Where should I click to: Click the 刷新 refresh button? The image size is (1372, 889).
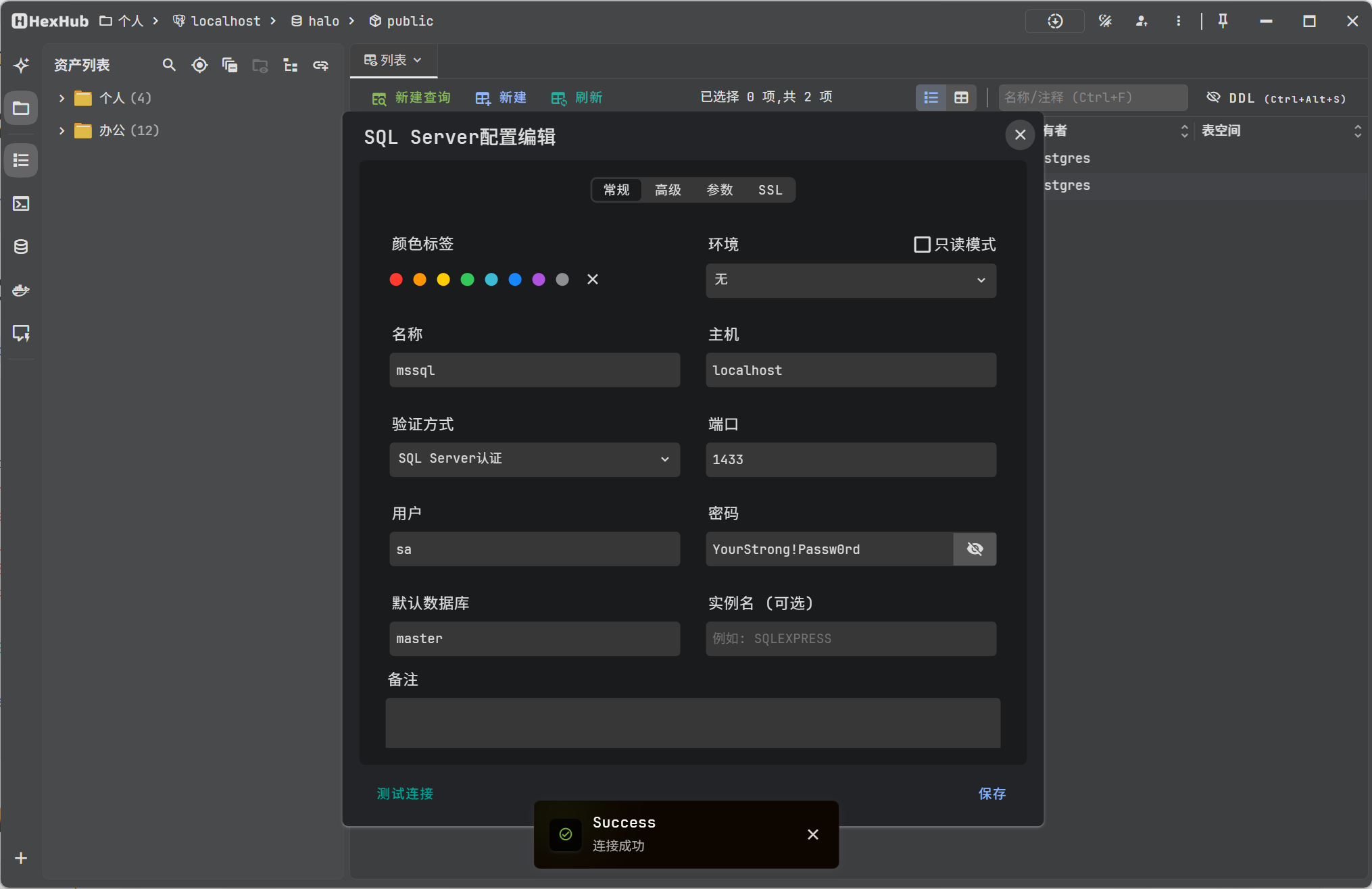pos(577,98)
